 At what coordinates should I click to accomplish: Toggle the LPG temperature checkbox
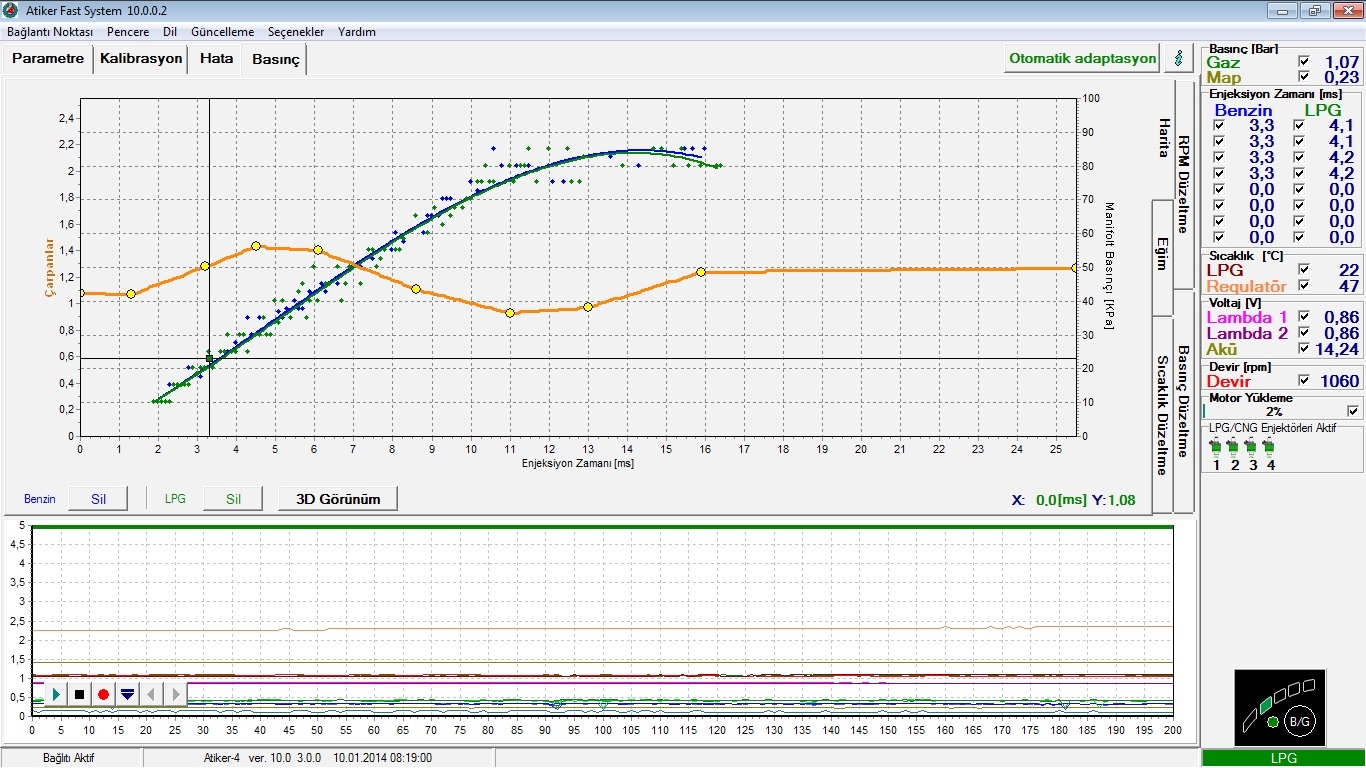[1303, 269]
